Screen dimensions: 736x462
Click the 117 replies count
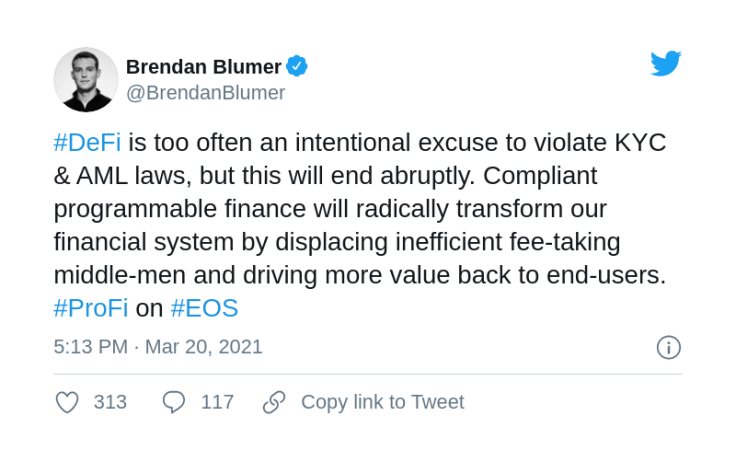217,402
